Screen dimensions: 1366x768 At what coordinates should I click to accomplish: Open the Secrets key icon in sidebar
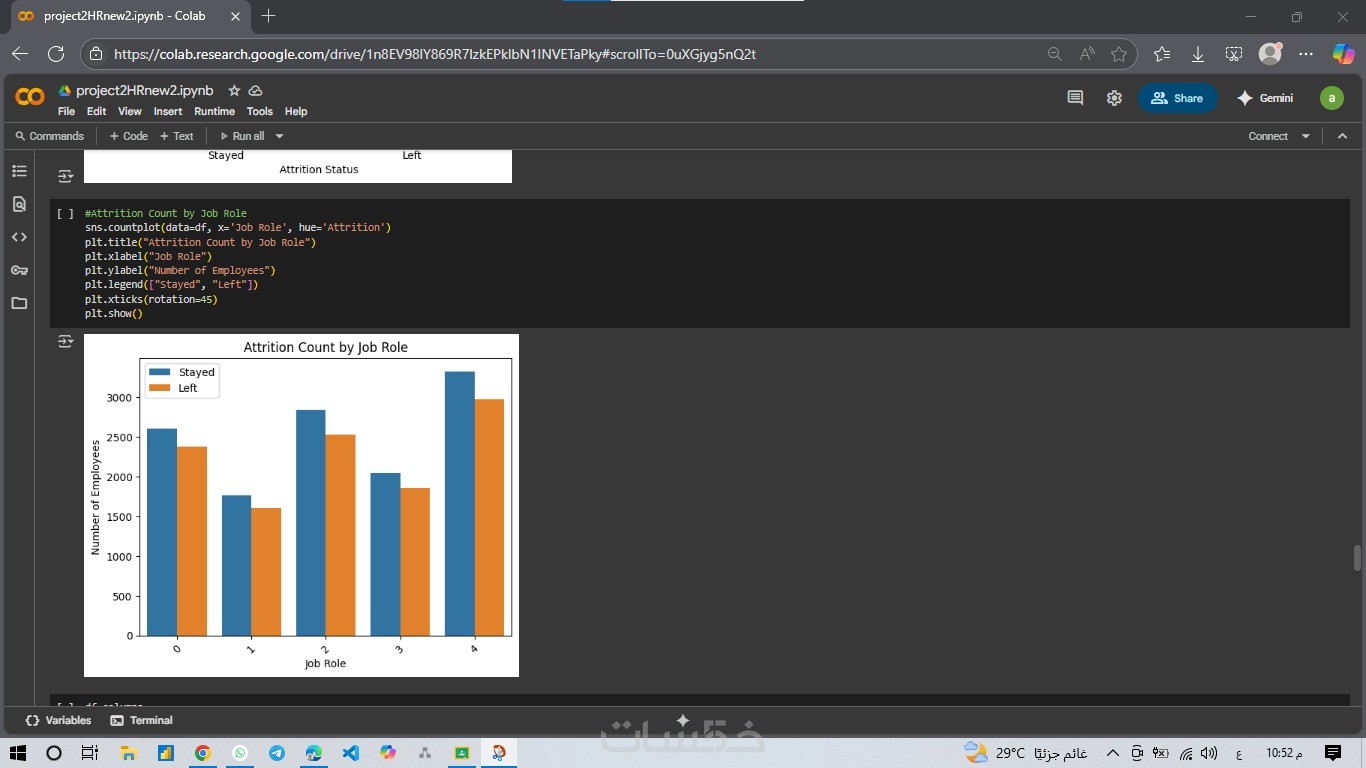(x=19, y=270)
